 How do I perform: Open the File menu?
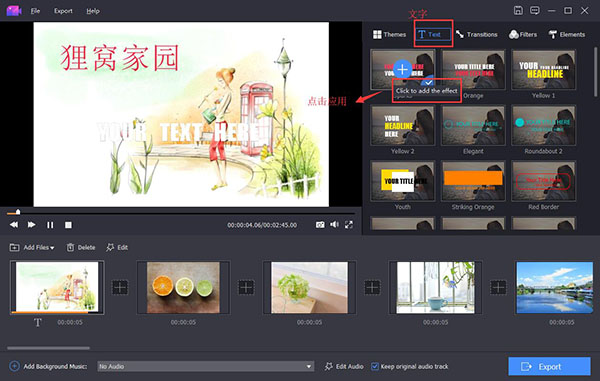35,11
